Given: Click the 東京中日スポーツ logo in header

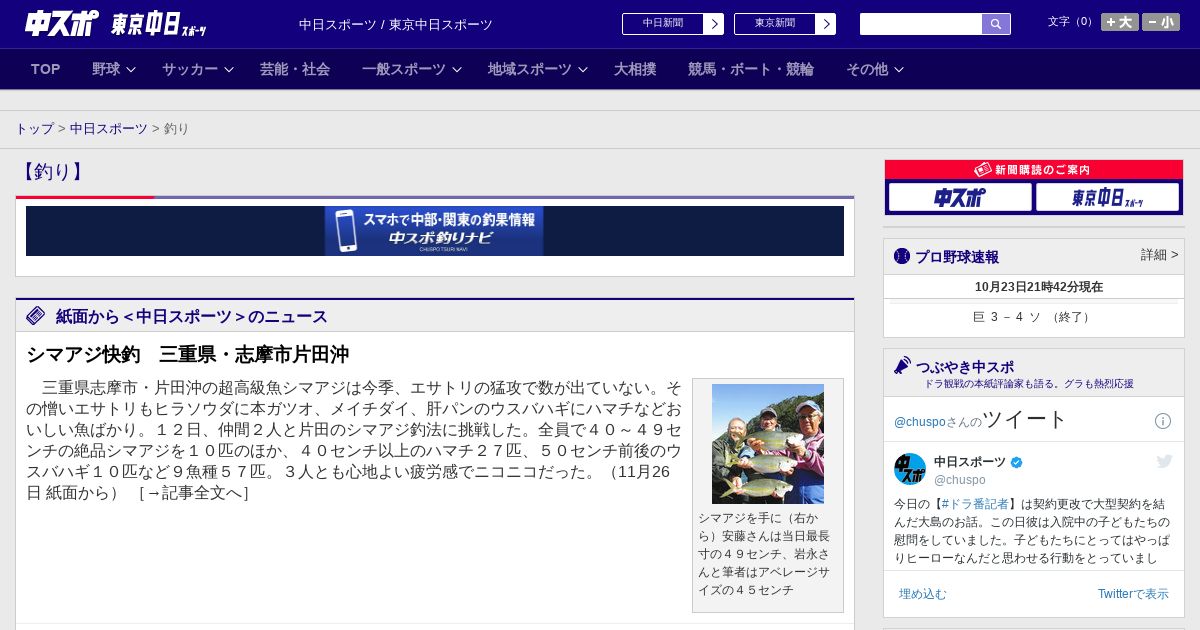Looking at the screenshot, I should click(x=158, y=24).
